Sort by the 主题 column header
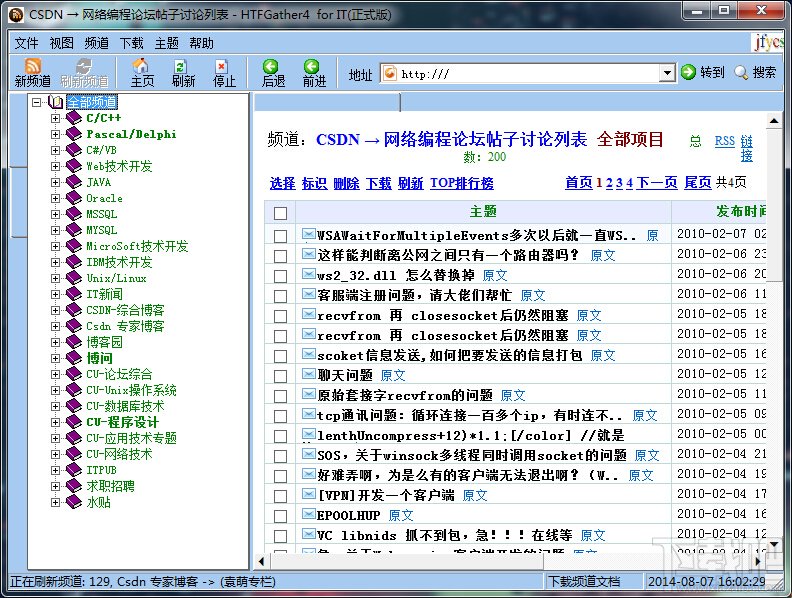The image size is (792, 598). pyautogui.click(x=483, y=211)
